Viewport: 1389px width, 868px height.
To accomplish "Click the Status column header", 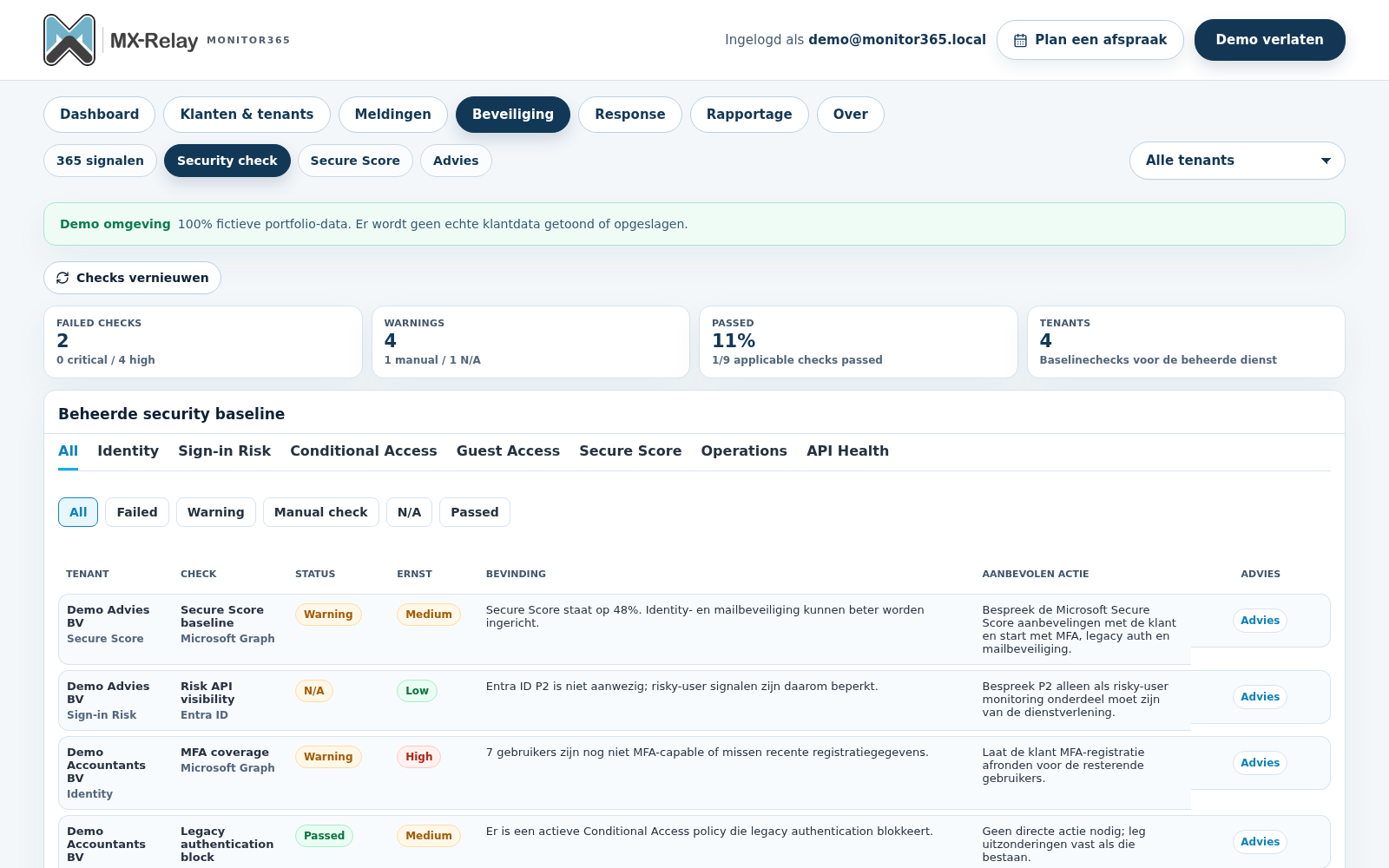I will 315,574.
